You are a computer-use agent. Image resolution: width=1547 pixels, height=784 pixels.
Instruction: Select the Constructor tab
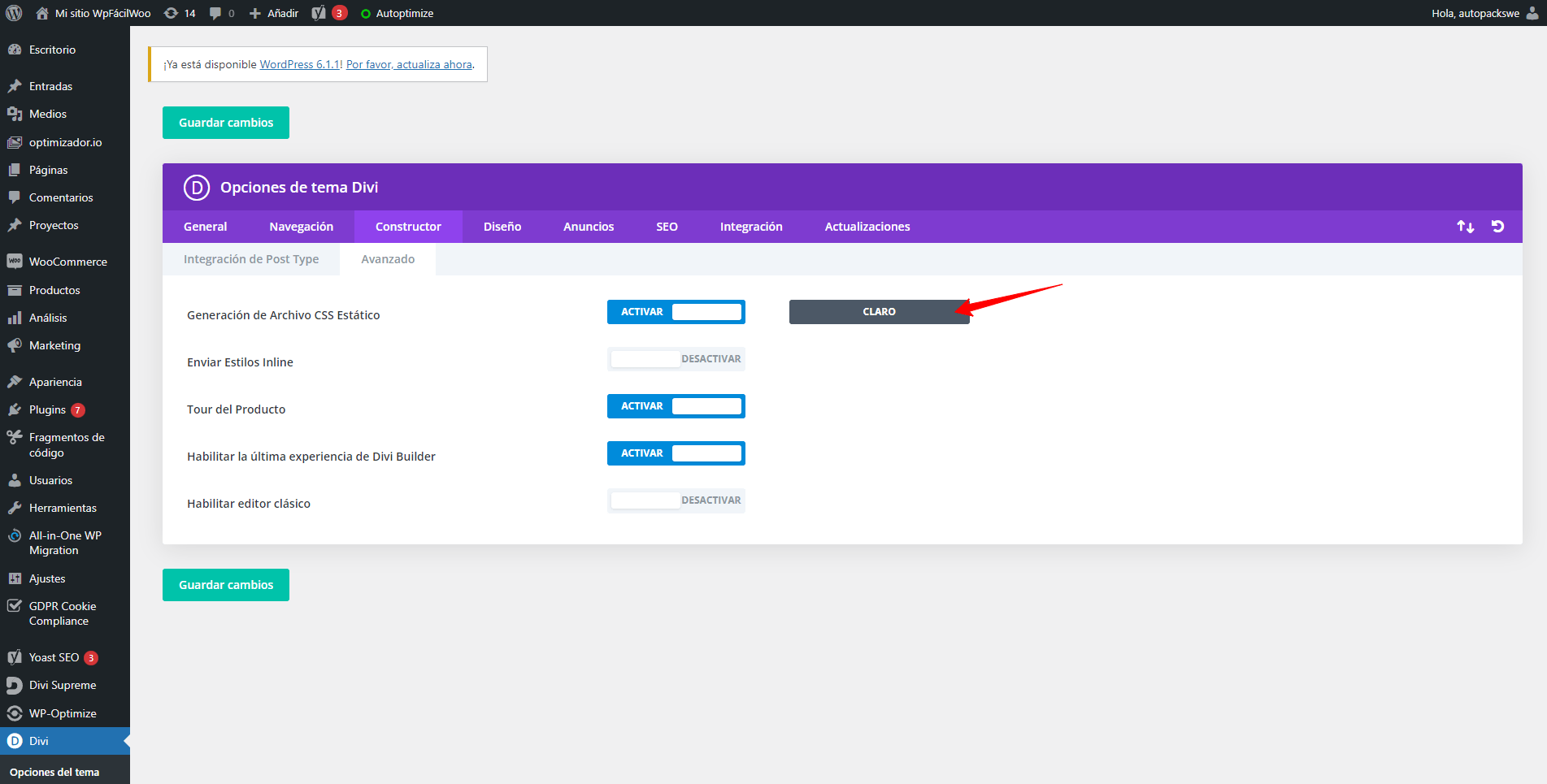coord(408,227)
